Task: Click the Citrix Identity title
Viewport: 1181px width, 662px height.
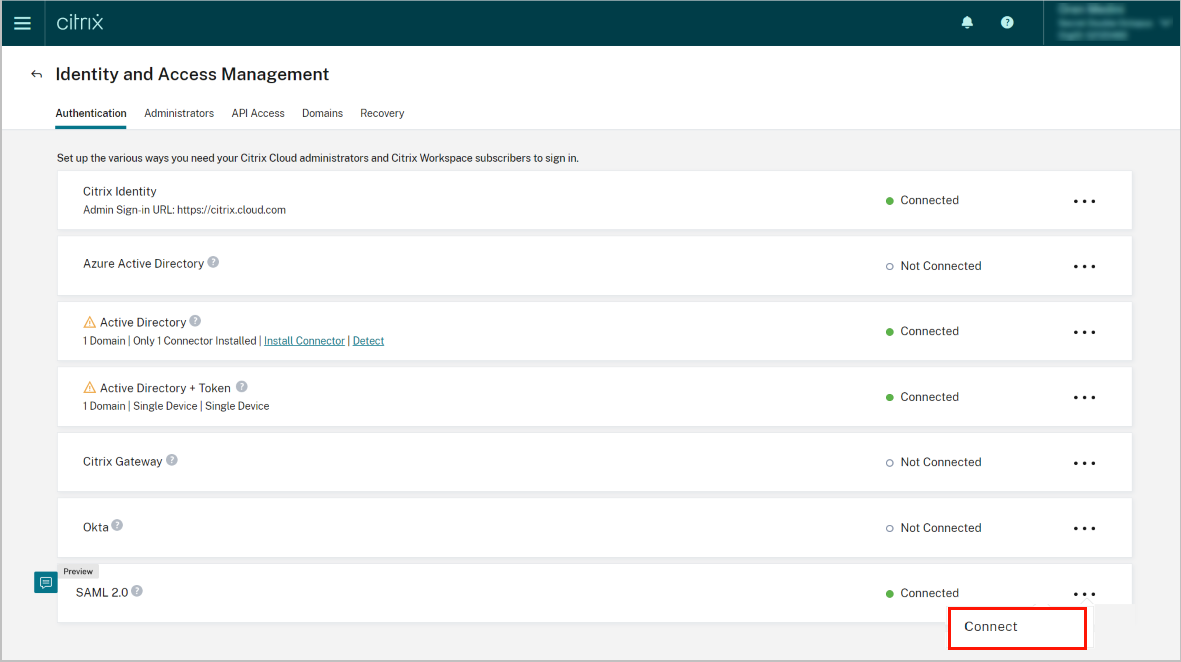Action: 120,191
